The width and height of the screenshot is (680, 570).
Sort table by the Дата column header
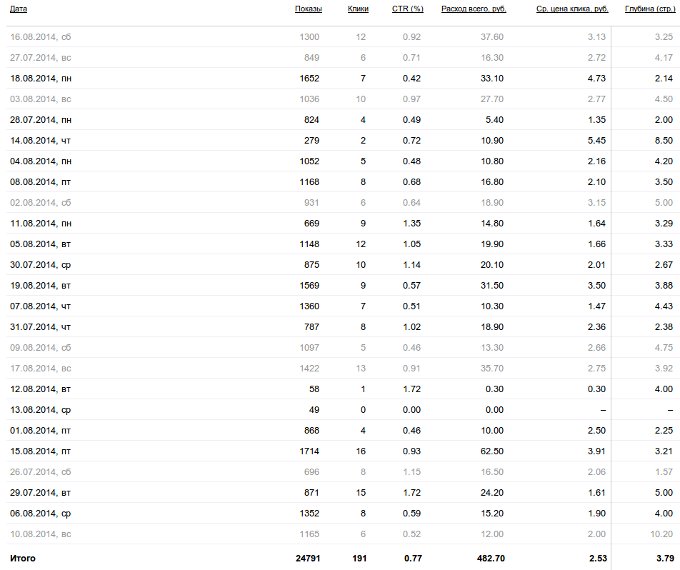pos(18,9)
